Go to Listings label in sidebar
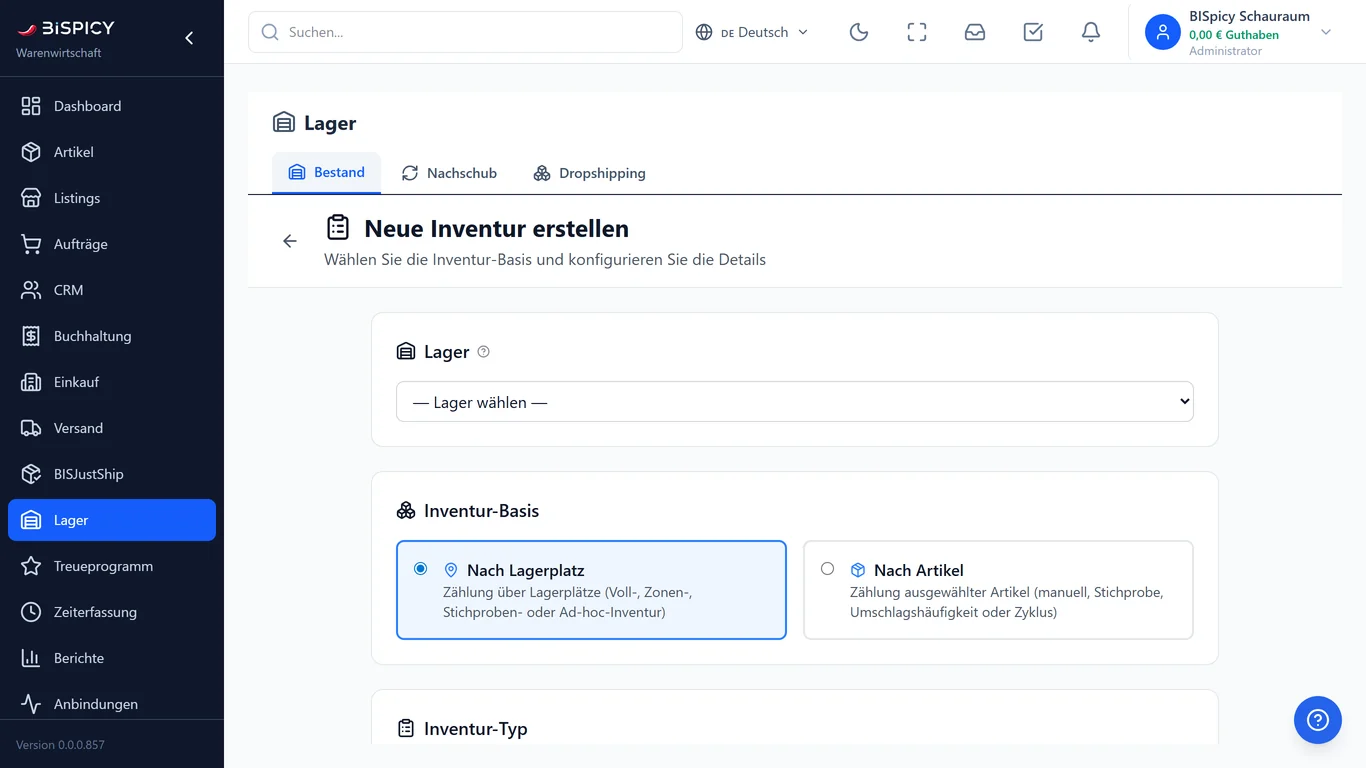1366x768 pixels. tap(77, 198)
